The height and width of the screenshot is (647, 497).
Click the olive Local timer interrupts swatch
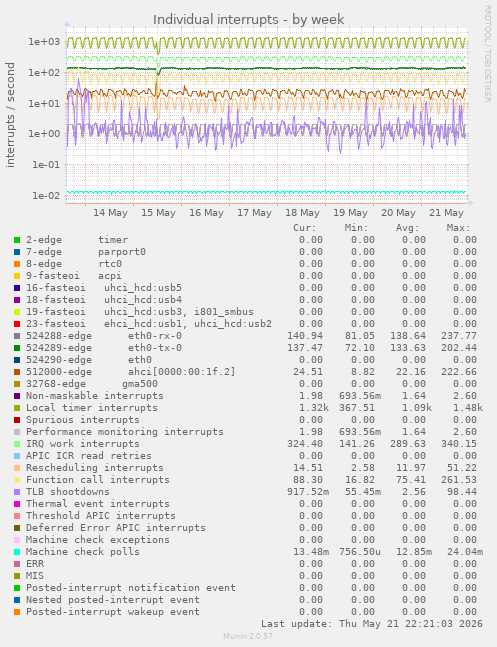pos(17,408)
